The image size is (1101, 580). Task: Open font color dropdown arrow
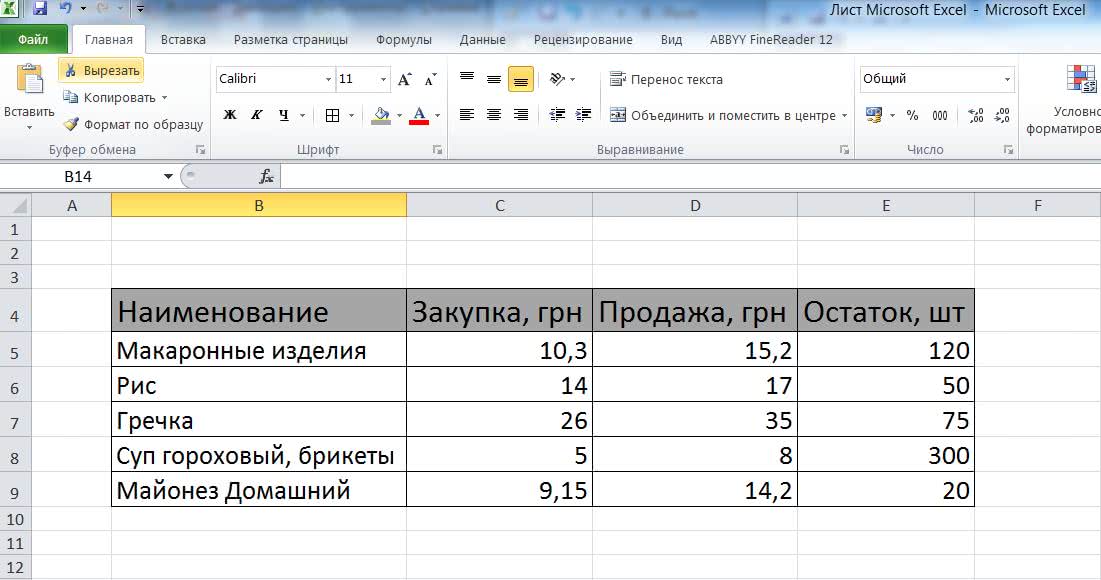[437, 115]
